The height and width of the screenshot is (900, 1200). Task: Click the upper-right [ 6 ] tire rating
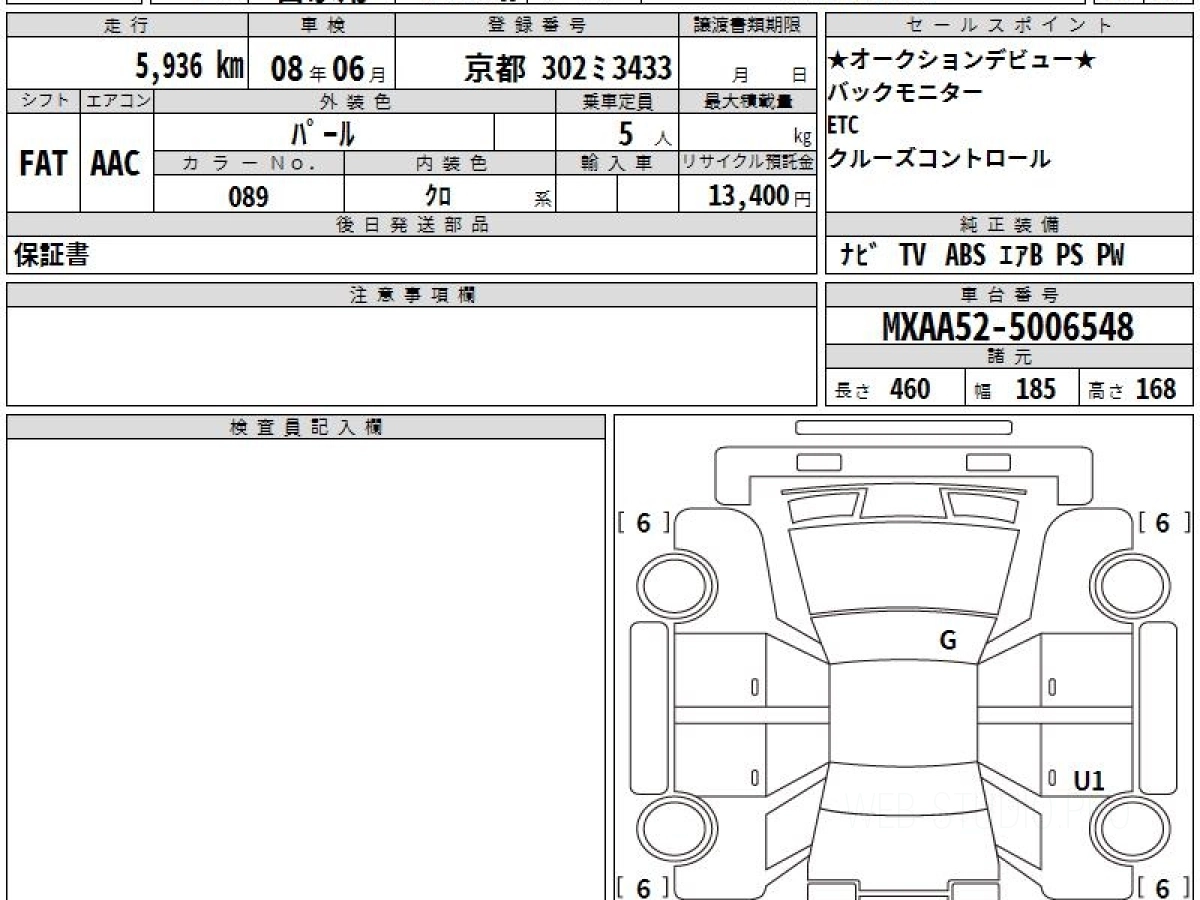point(1164,523)
